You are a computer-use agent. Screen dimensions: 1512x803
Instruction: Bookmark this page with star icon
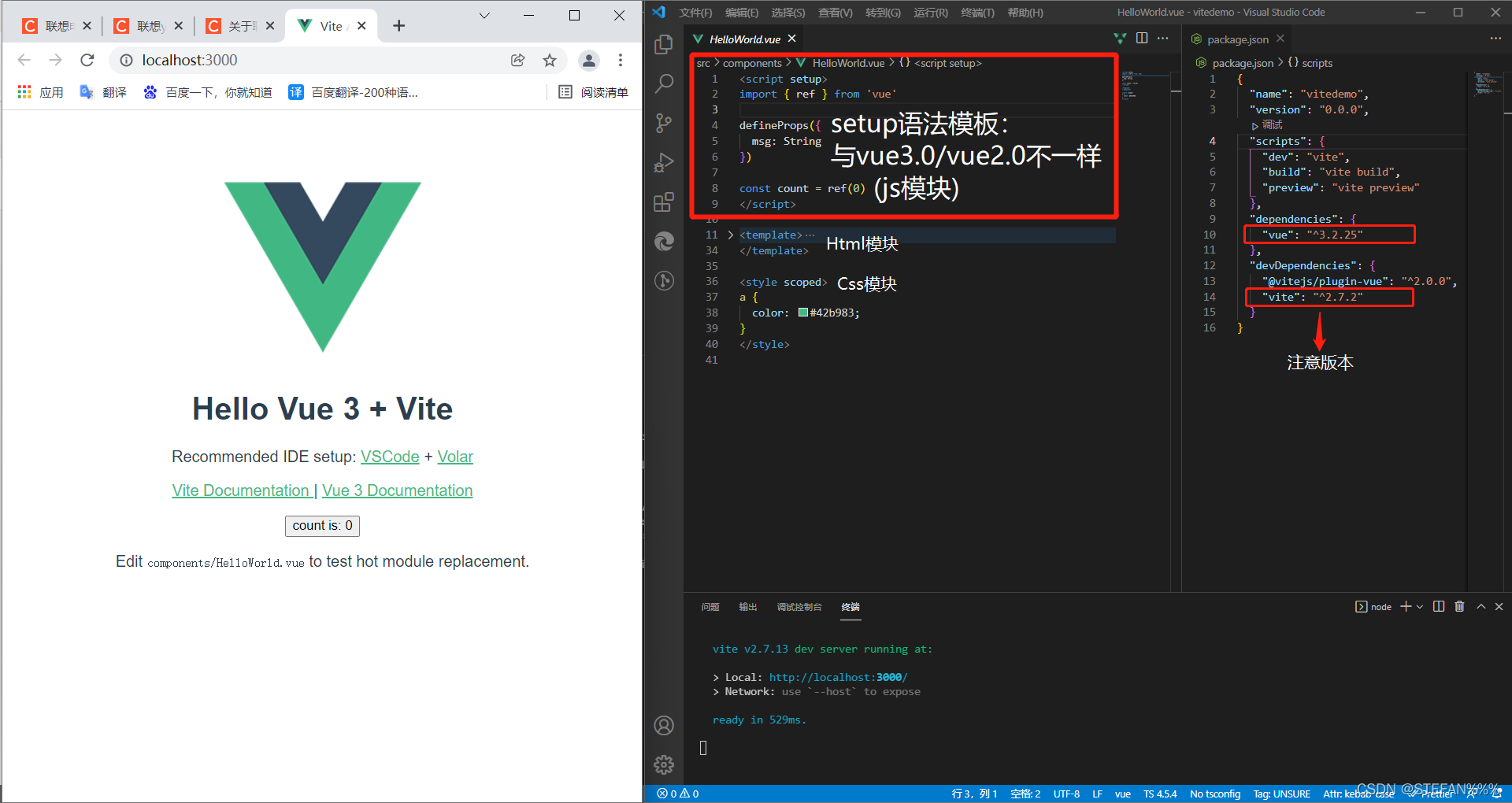(x=550, y=60)
